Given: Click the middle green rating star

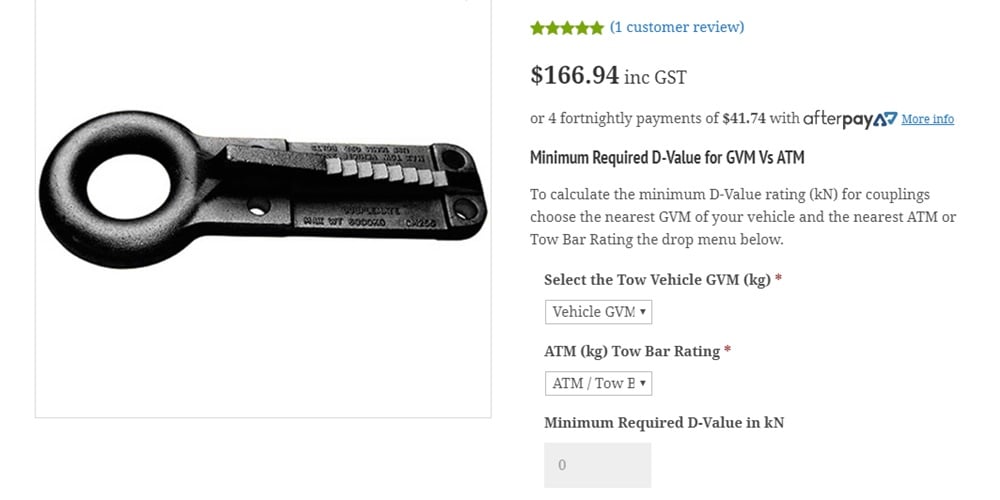Looking at the screenshot, I should pyautogui.click(x=567, y=27).
